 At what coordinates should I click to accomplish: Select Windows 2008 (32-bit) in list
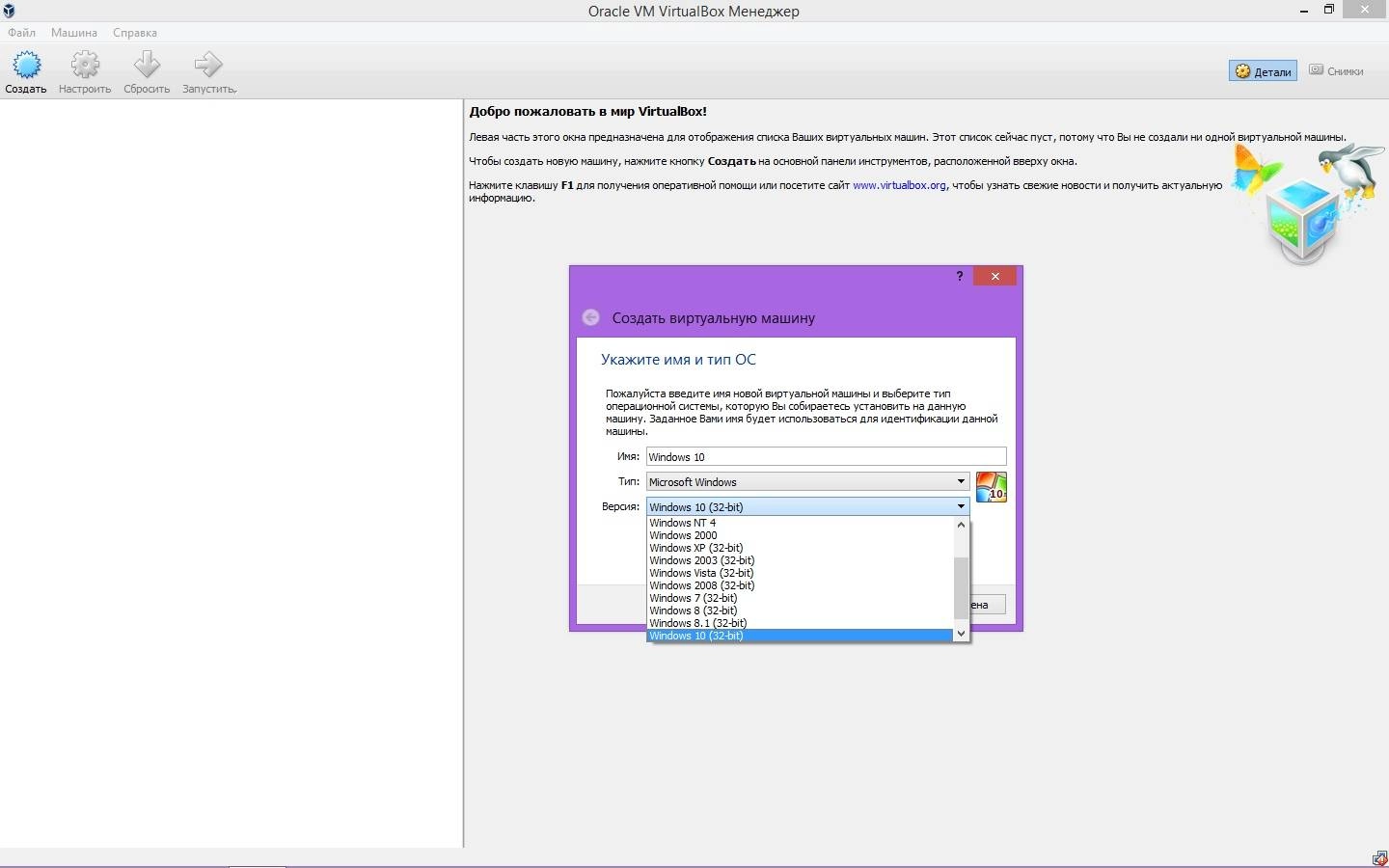coord(800,585)
